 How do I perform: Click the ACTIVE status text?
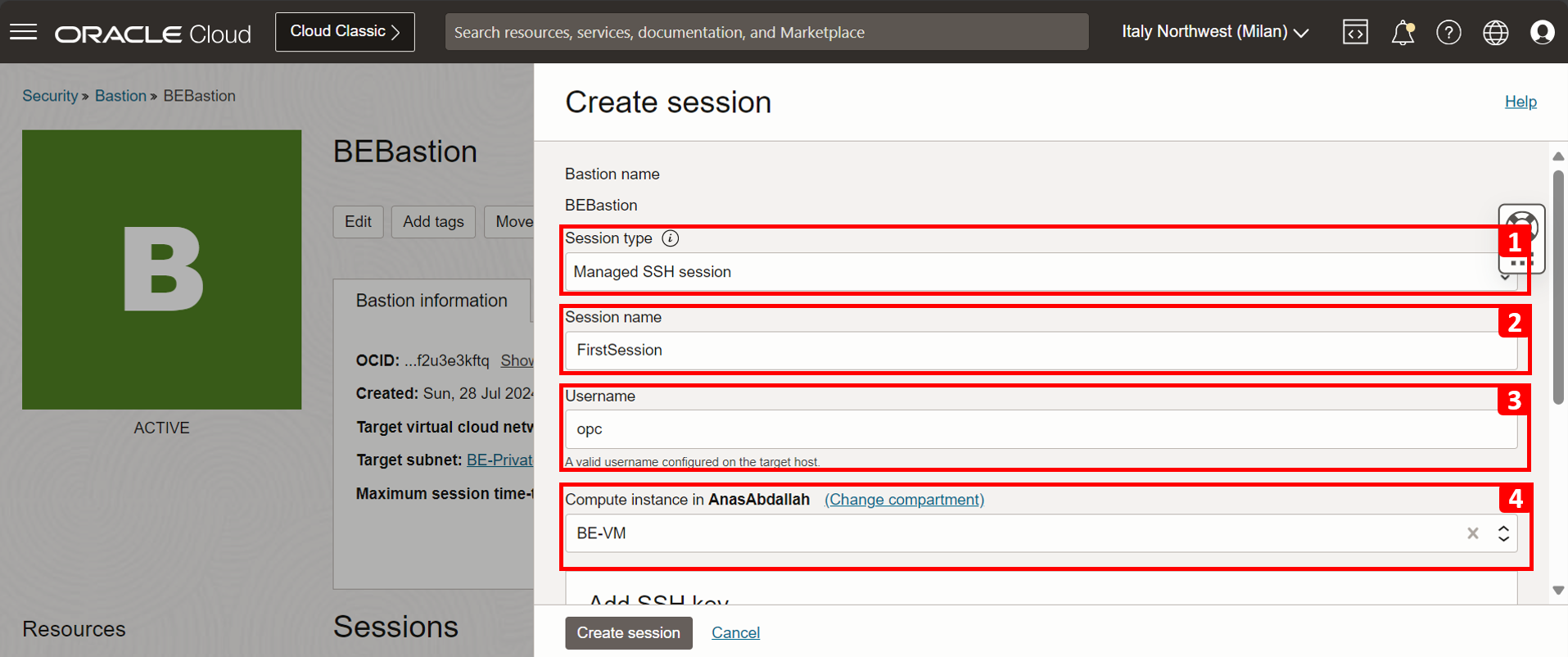tap(161, 428)
